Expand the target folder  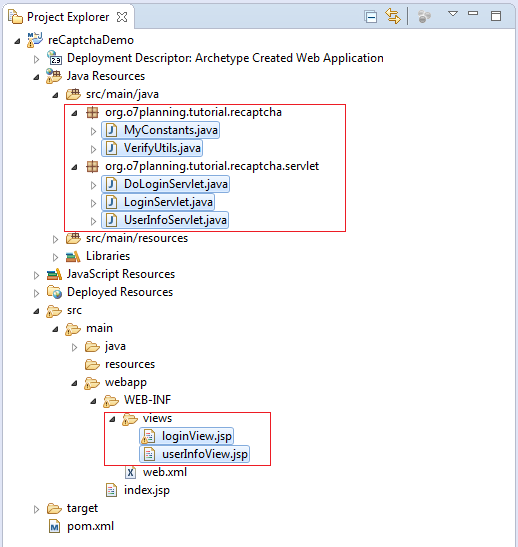(x=36, y=509)
